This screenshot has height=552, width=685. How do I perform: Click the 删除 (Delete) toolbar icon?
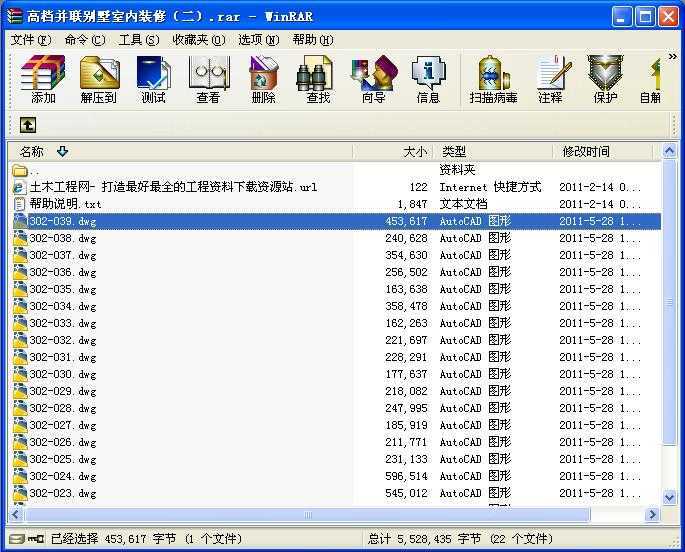[x=263, y=79]
